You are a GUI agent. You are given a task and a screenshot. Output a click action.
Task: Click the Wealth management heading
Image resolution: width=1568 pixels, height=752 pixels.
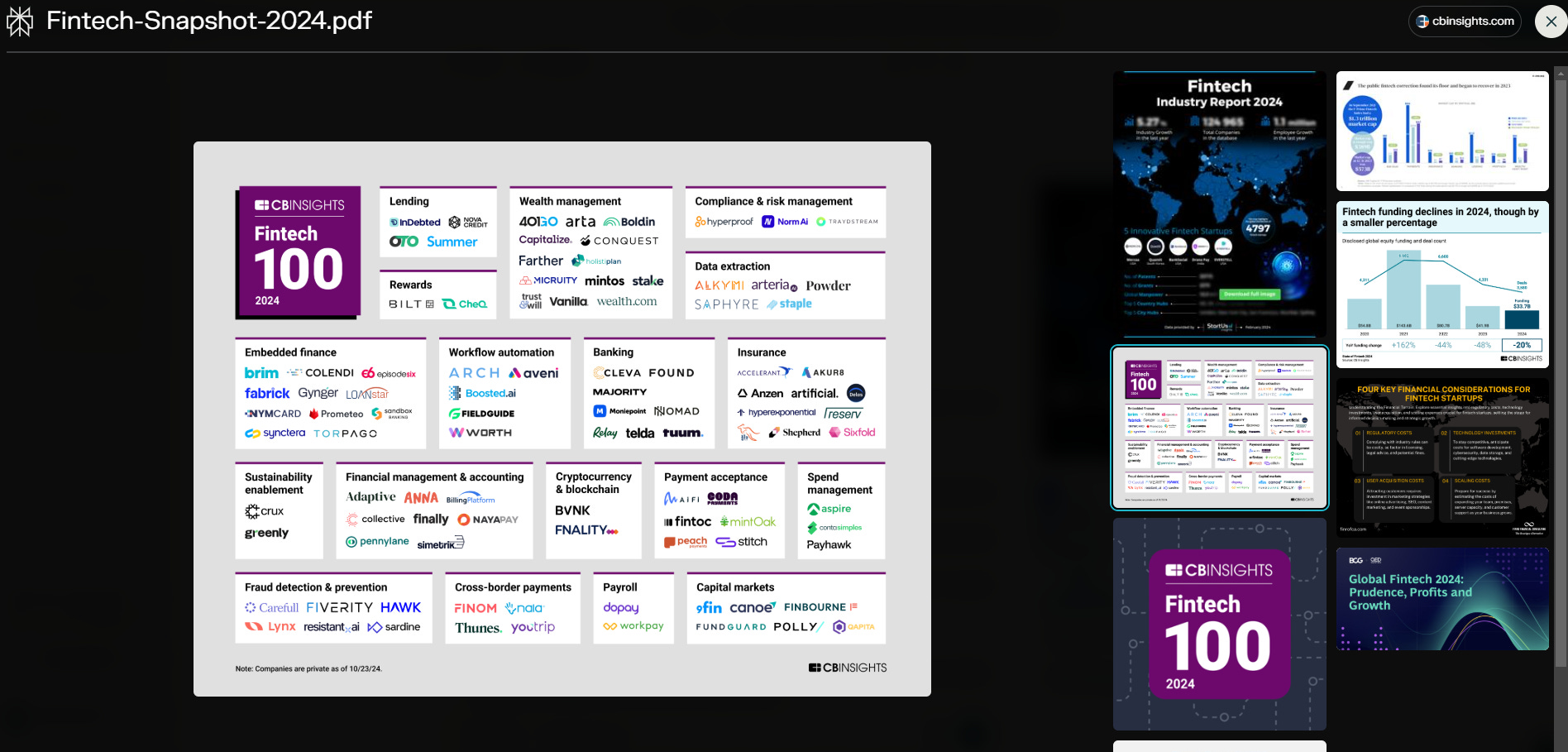(x=570, y=201)
